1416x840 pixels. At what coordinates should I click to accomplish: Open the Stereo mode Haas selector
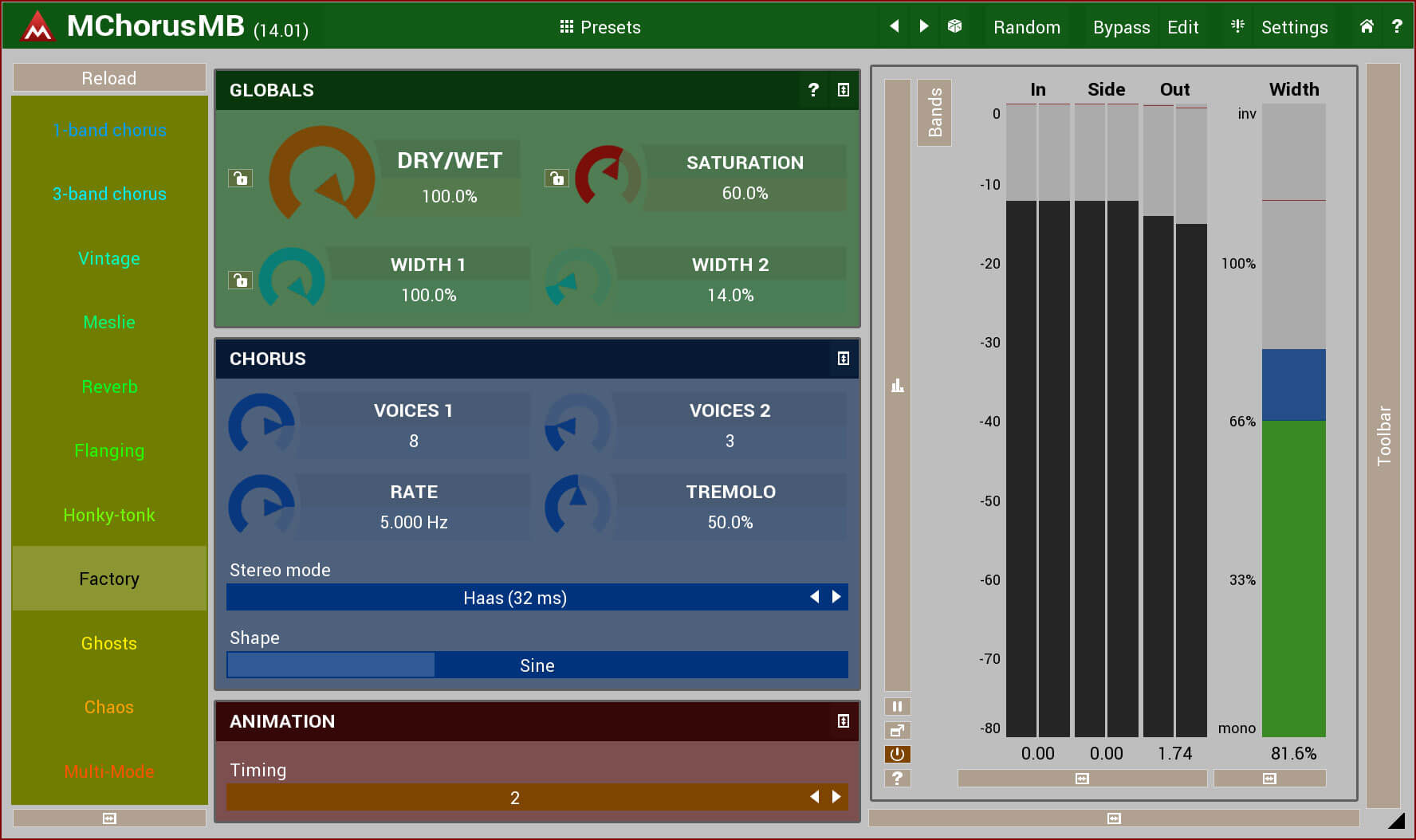515,598
